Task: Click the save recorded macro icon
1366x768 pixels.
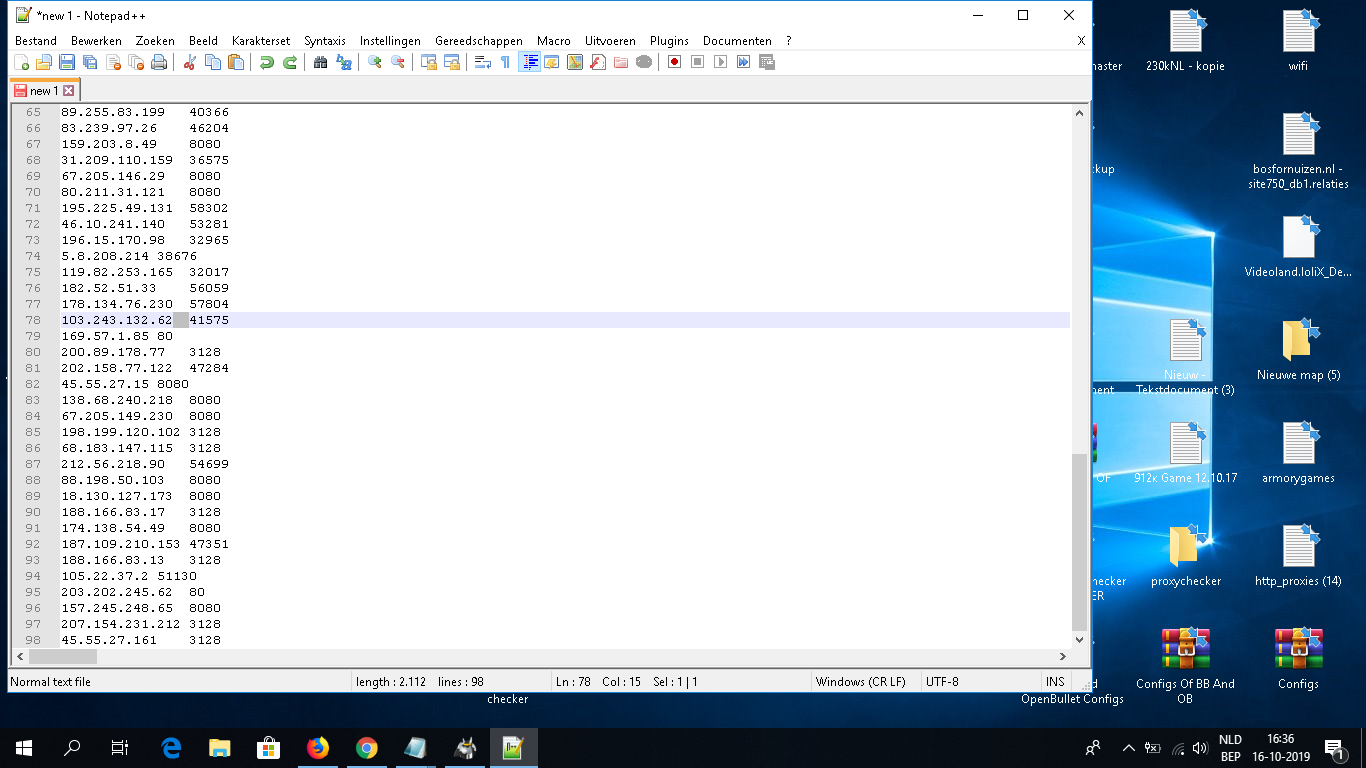Action: (x=766, y=62)
